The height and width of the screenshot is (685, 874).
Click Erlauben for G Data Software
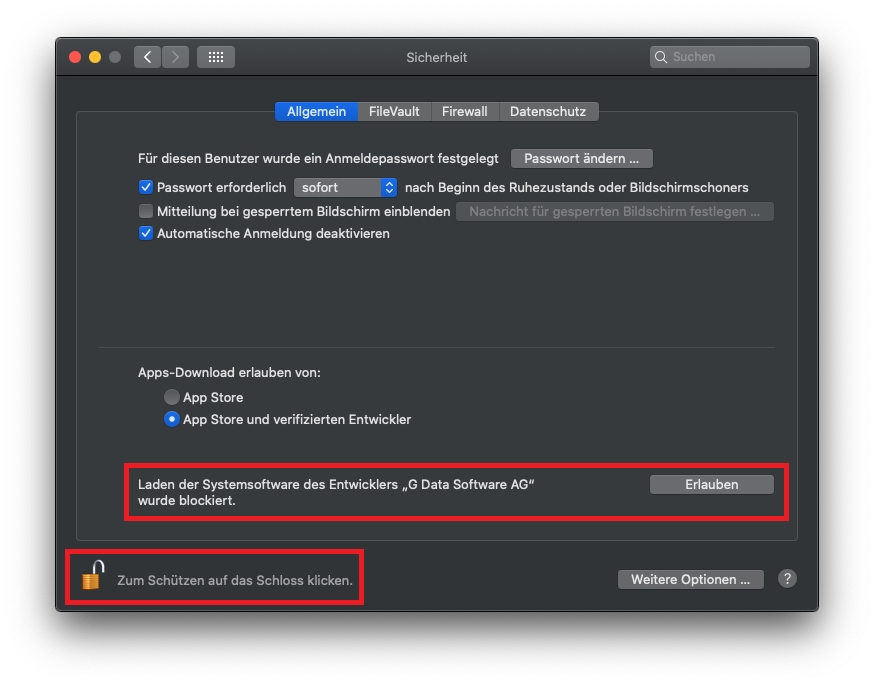[711, 484]
